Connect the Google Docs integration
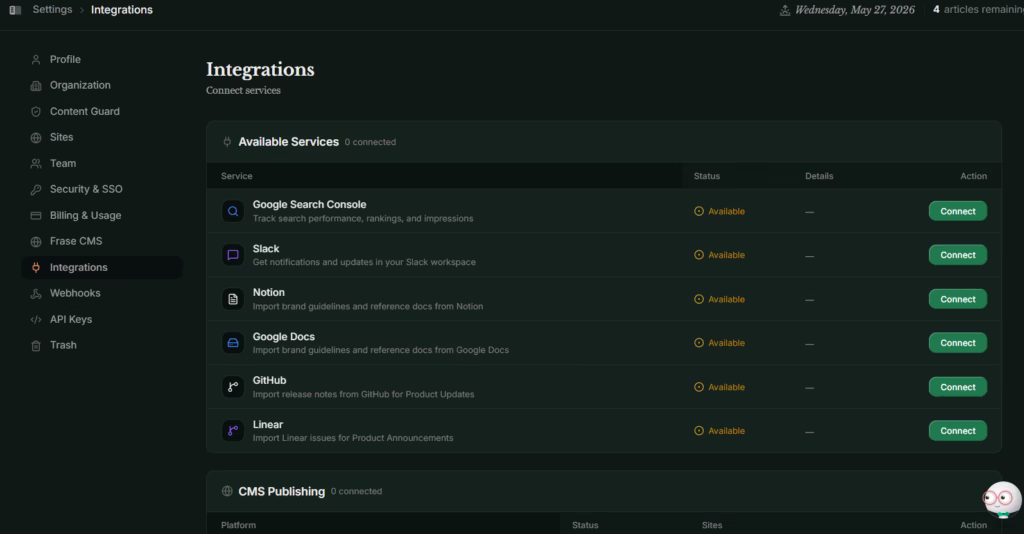Viewport: 1024px width, 534px height. click(957, 343)
